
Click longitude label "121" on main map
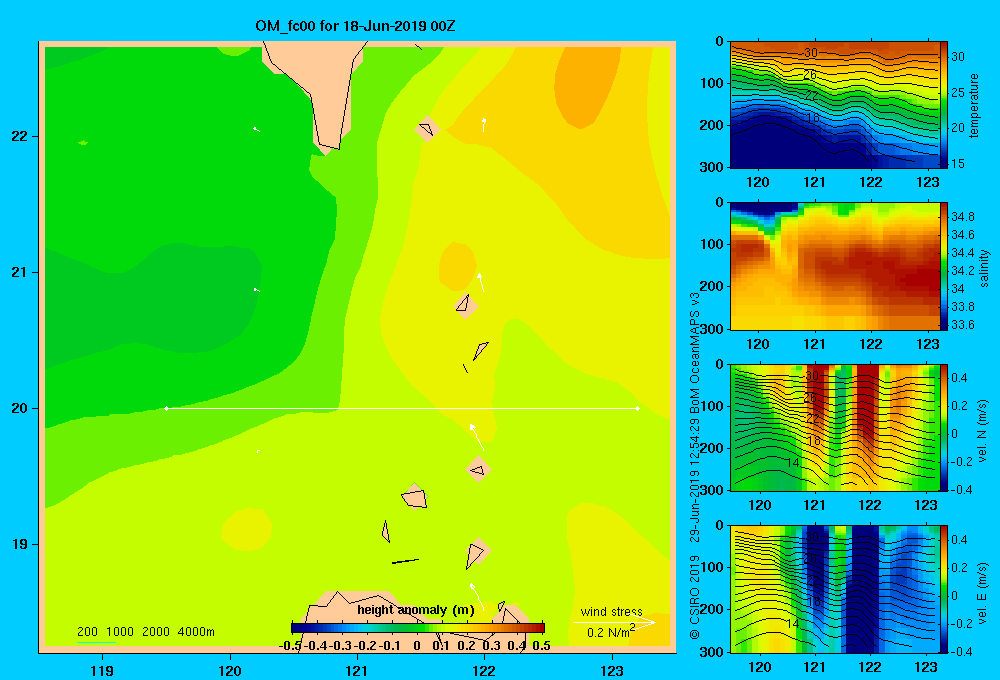click(x=357, y=670)
